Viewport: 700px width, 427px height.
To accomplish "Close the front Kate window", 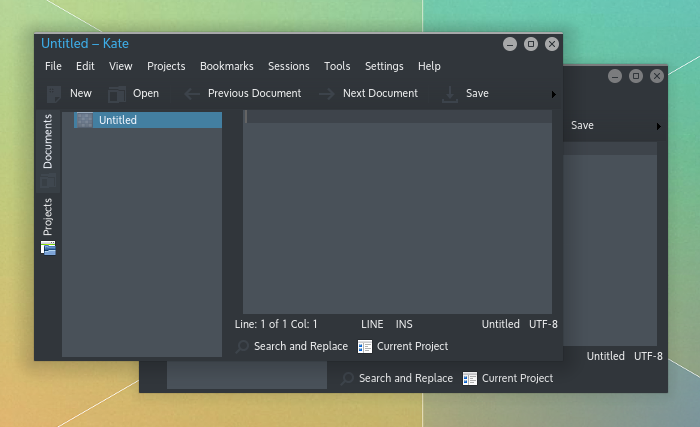I will tap(552, 44).
